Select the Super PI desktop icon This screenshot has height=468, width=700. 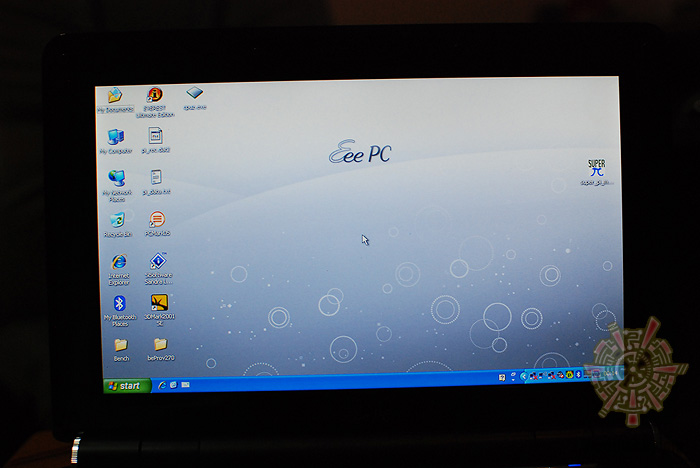click(x=596, y=172)
